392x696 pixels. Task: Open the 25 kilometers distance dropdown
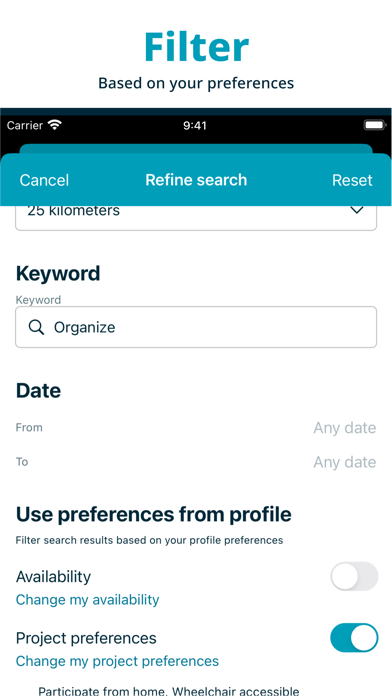coord(196,218)
